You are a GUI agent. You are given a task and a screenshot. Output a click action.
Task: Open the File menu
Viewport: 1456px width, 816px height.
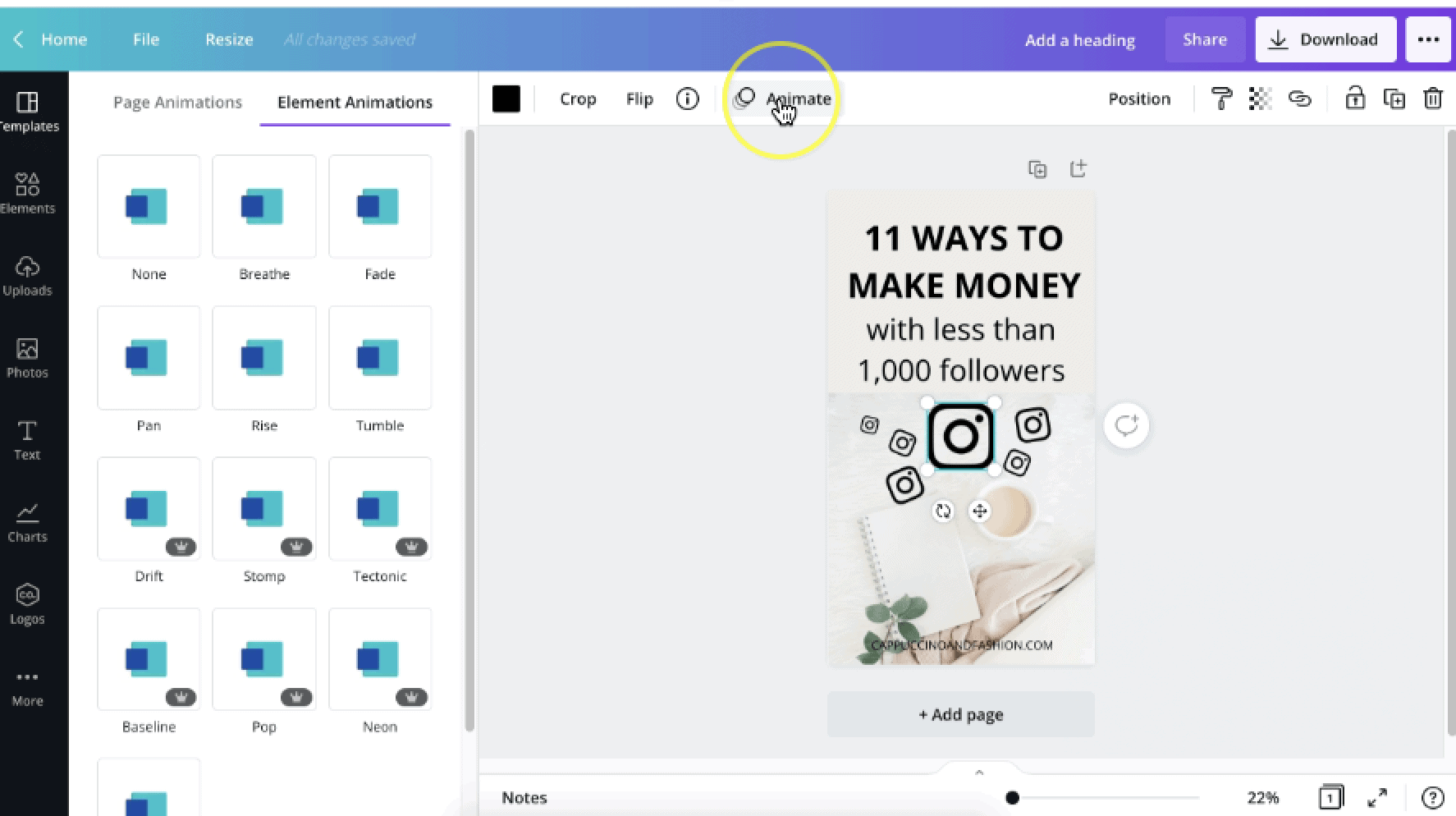click(146, 39)
